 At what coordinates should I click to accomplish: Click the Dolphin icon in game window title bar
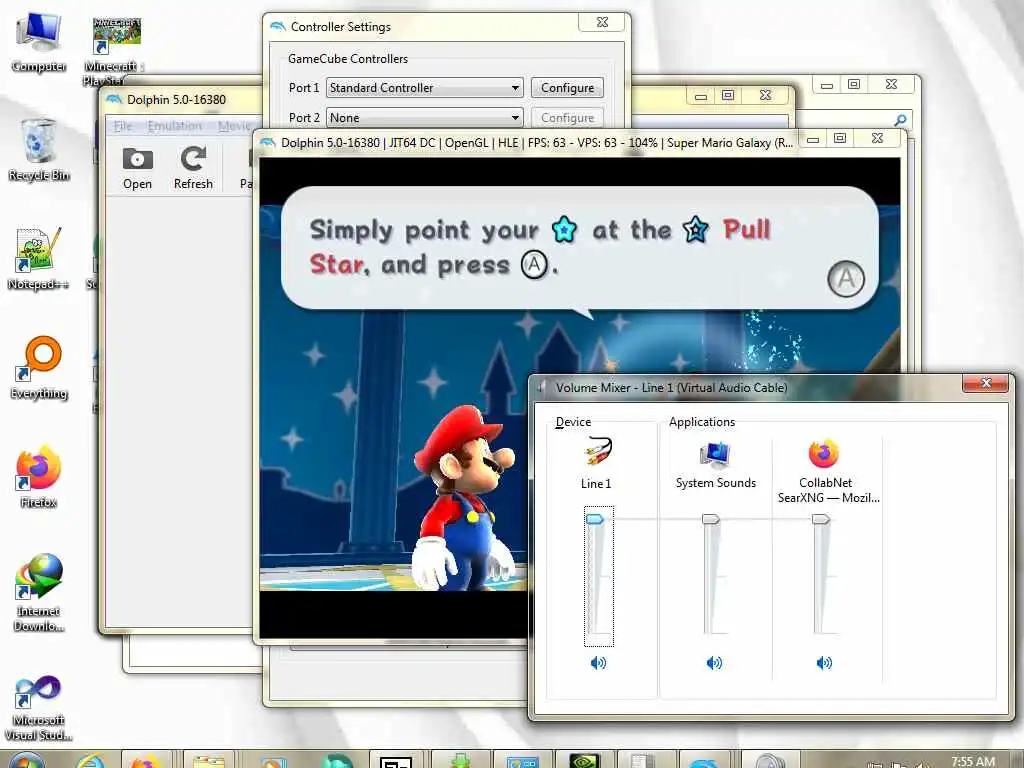click(x=268, y=142)
